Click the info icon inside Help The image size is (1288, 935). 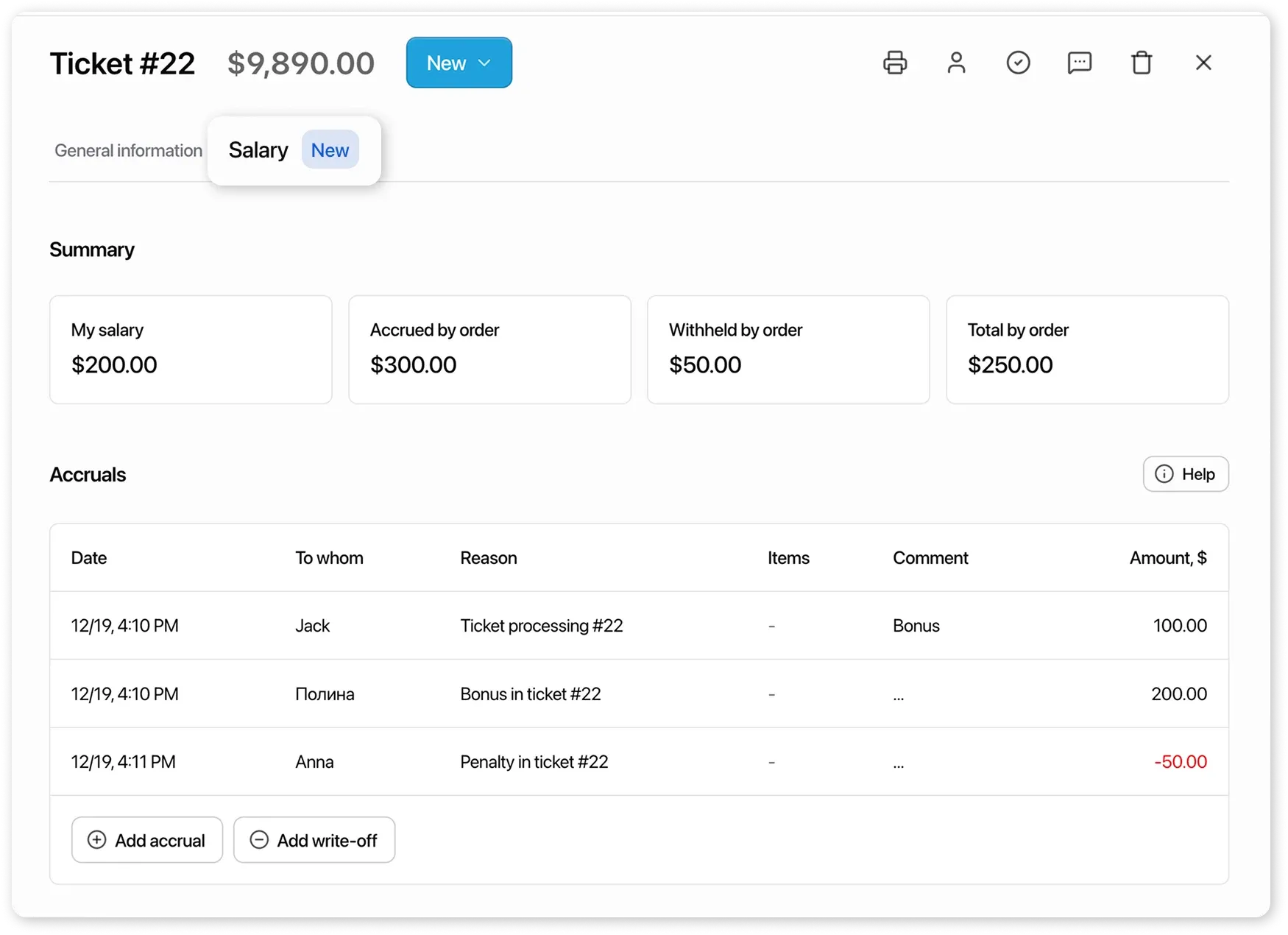coord(1164,474)
